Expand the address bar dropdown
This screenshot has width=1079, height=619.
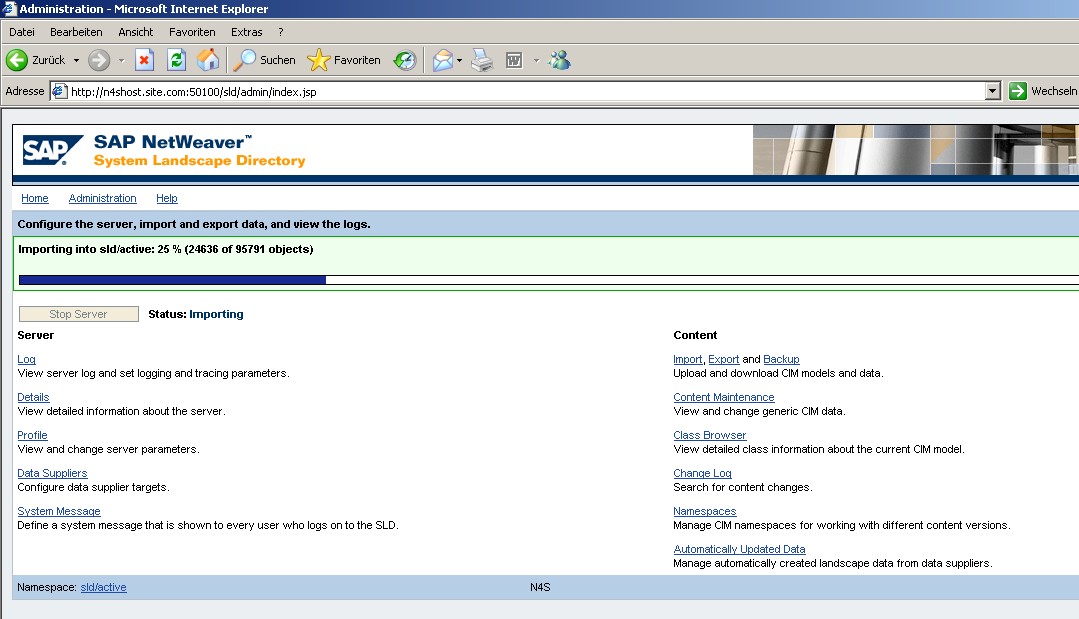[992, 91]
